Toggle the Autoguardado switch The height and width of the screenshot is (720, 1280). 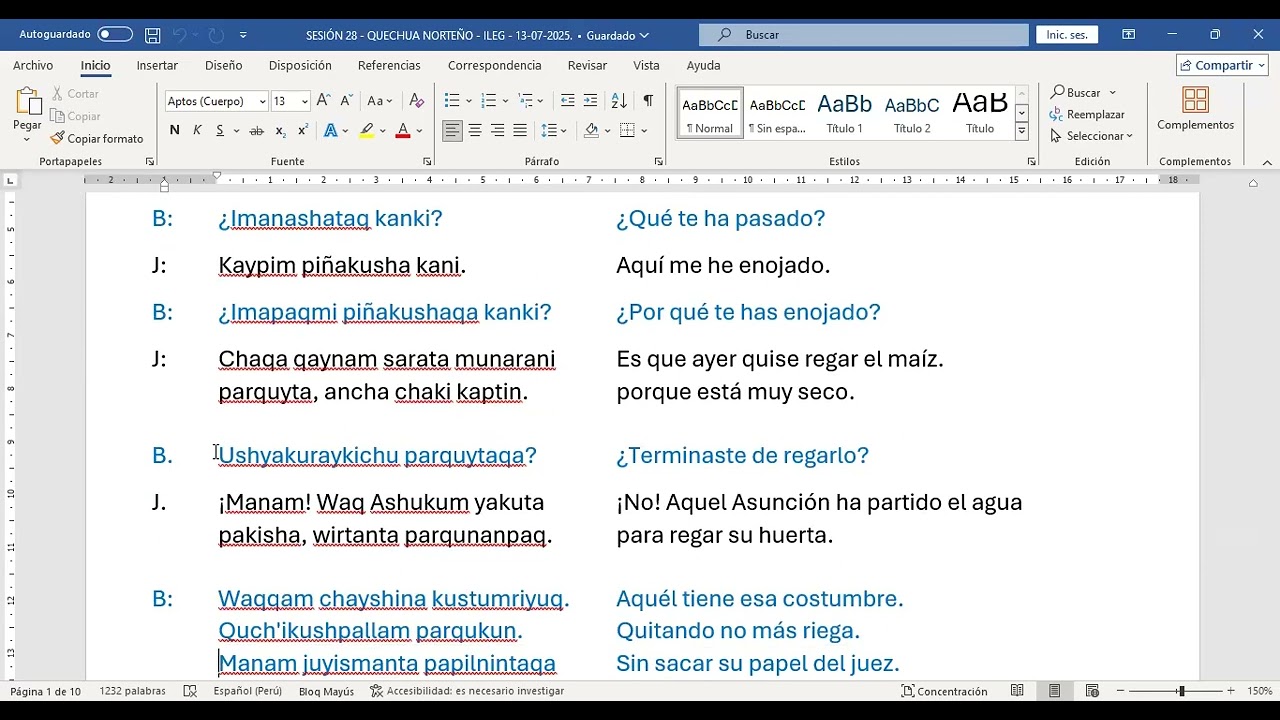click(x=115, y=34)
